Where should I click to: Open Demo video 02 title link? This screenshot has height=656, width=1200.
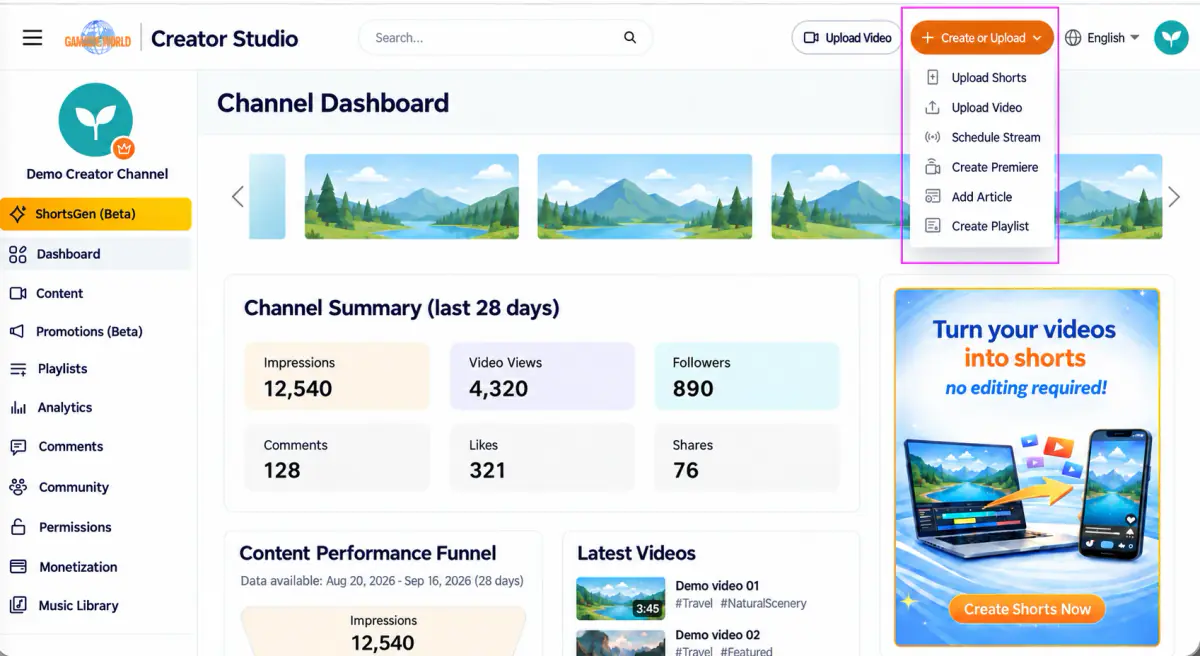pyautogui.click(x=717, y=635)
